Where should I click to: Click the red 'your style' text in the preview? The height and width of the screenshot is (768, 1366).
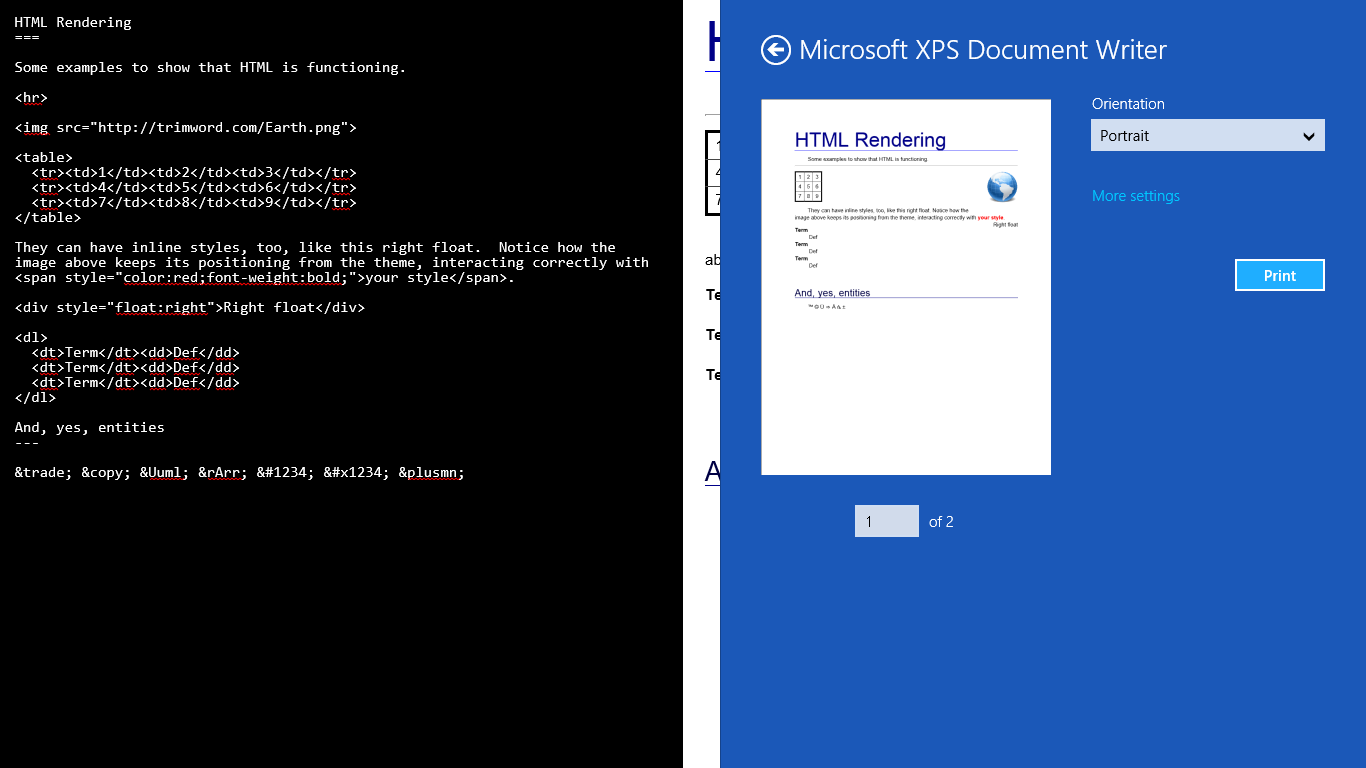pos(990,217)
